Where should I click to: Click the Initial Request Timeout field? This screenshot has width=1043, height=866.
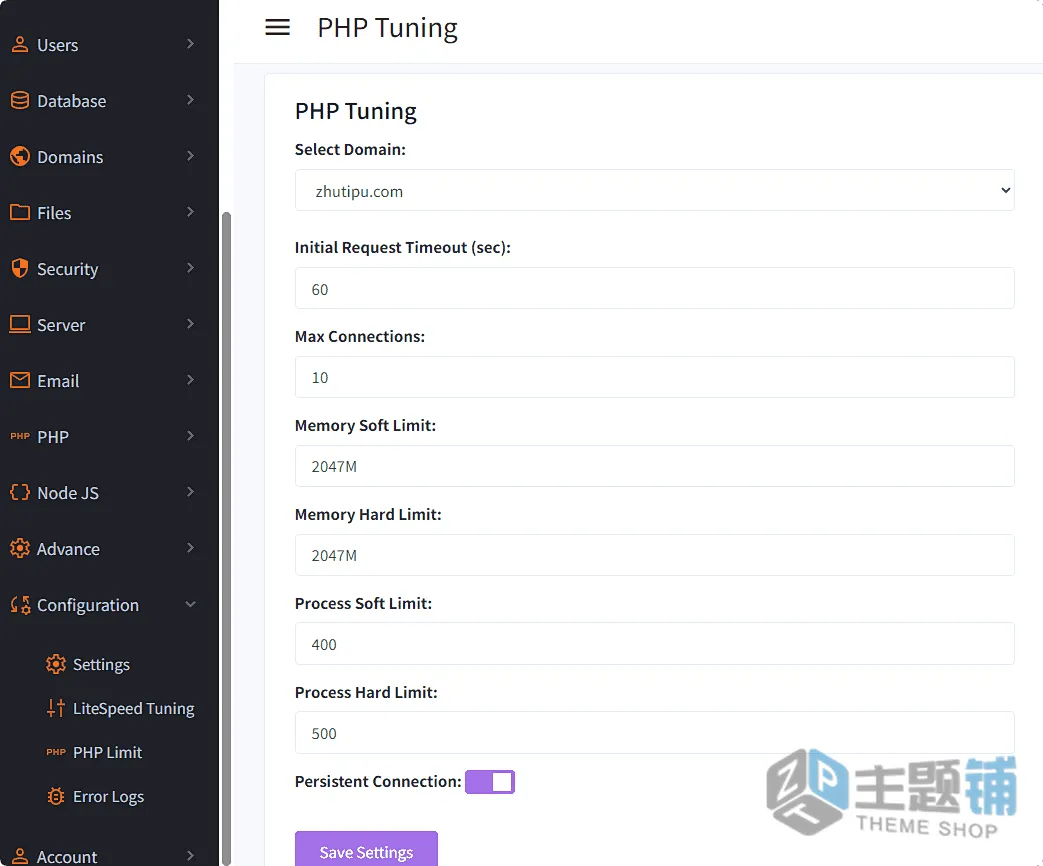point(655,288)
